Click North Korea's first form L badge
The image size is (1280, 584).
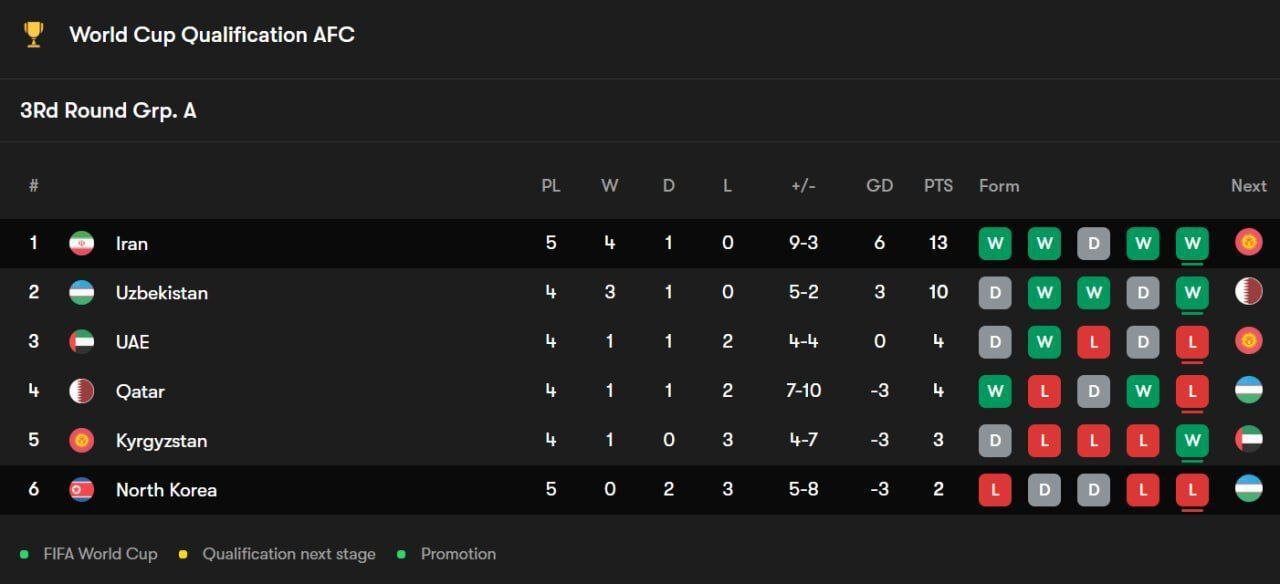(995, 490)
